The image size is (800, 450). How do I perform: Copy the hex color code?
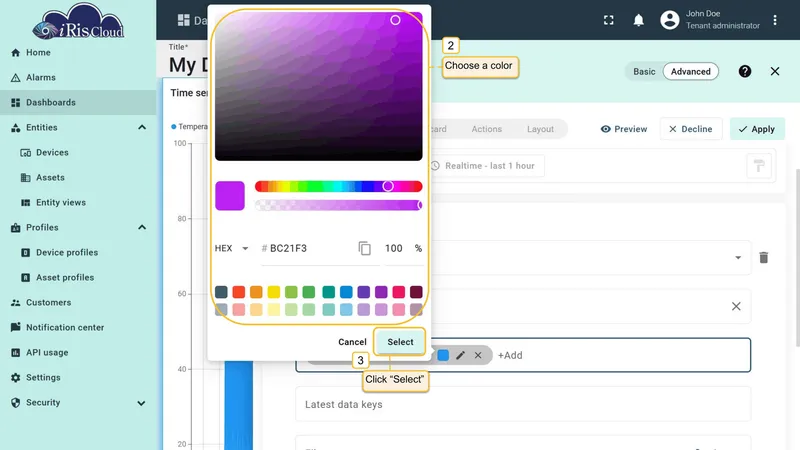pos(364,248)
